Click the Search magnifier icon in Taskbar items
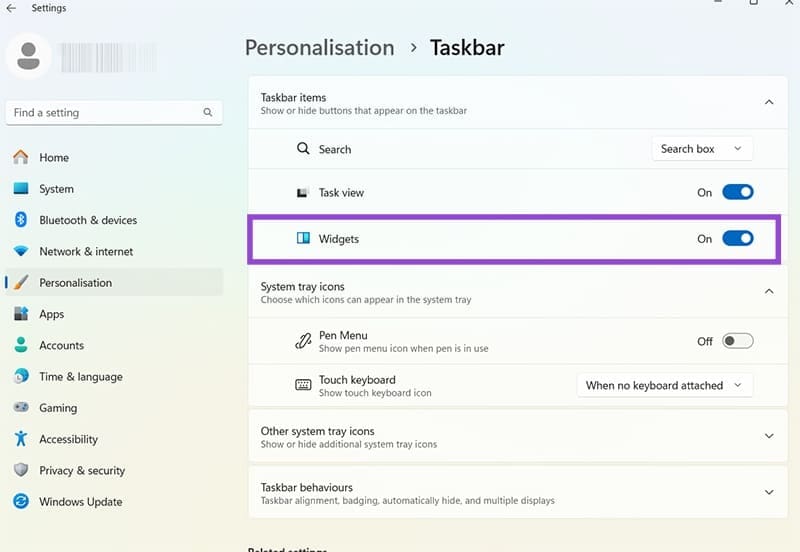 point(303,148)
